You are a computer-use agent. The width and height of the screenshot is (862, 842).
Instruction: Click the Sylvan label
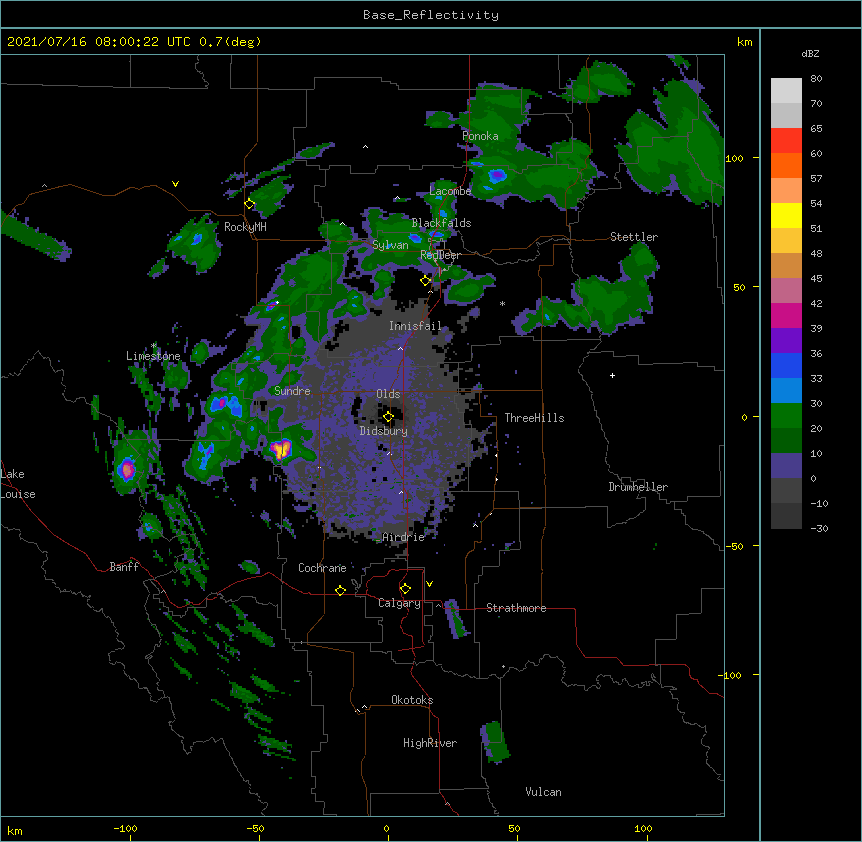tap(390, 245)
